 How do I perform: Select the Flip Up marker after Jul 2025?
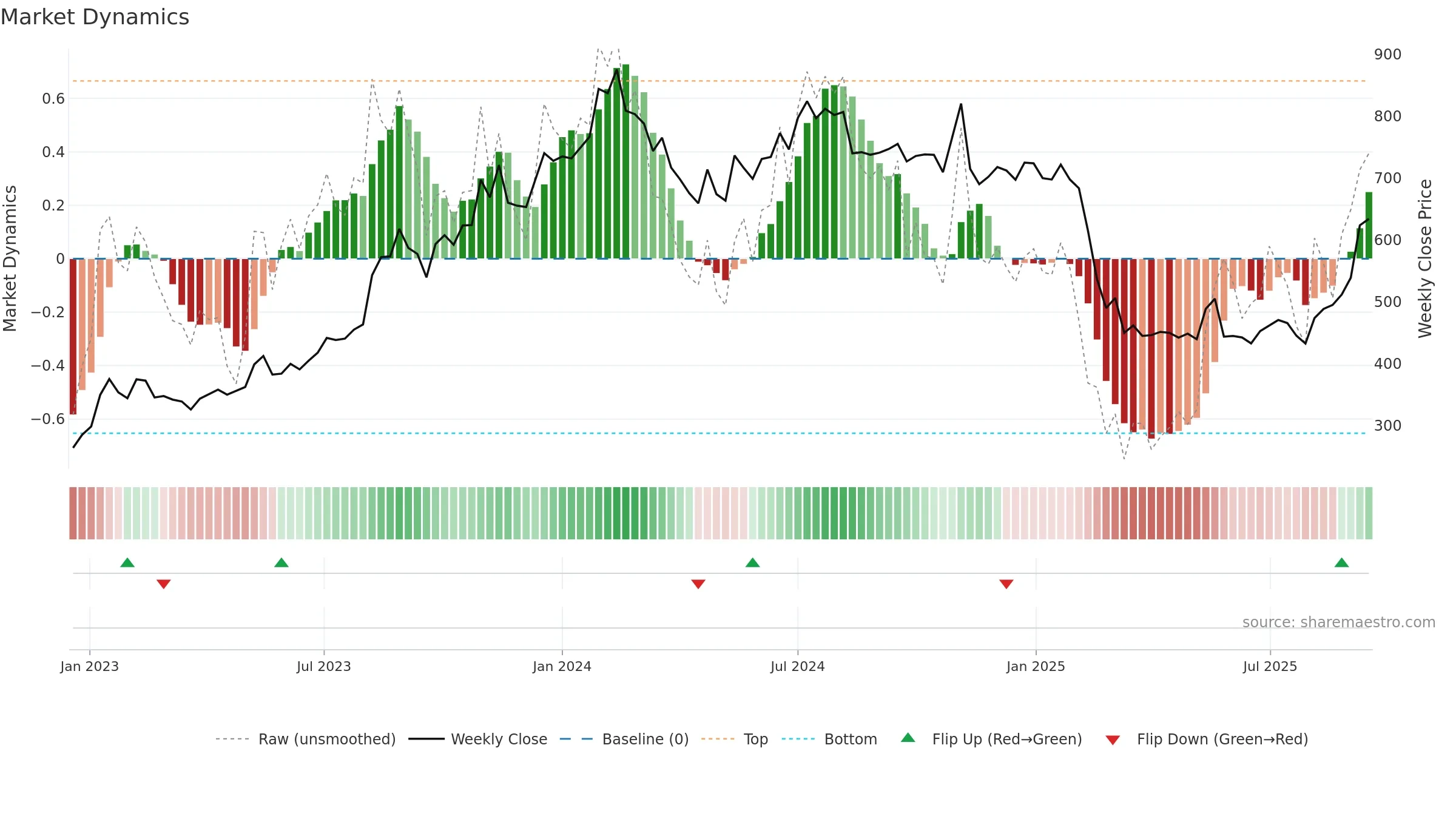point(1342,562)
